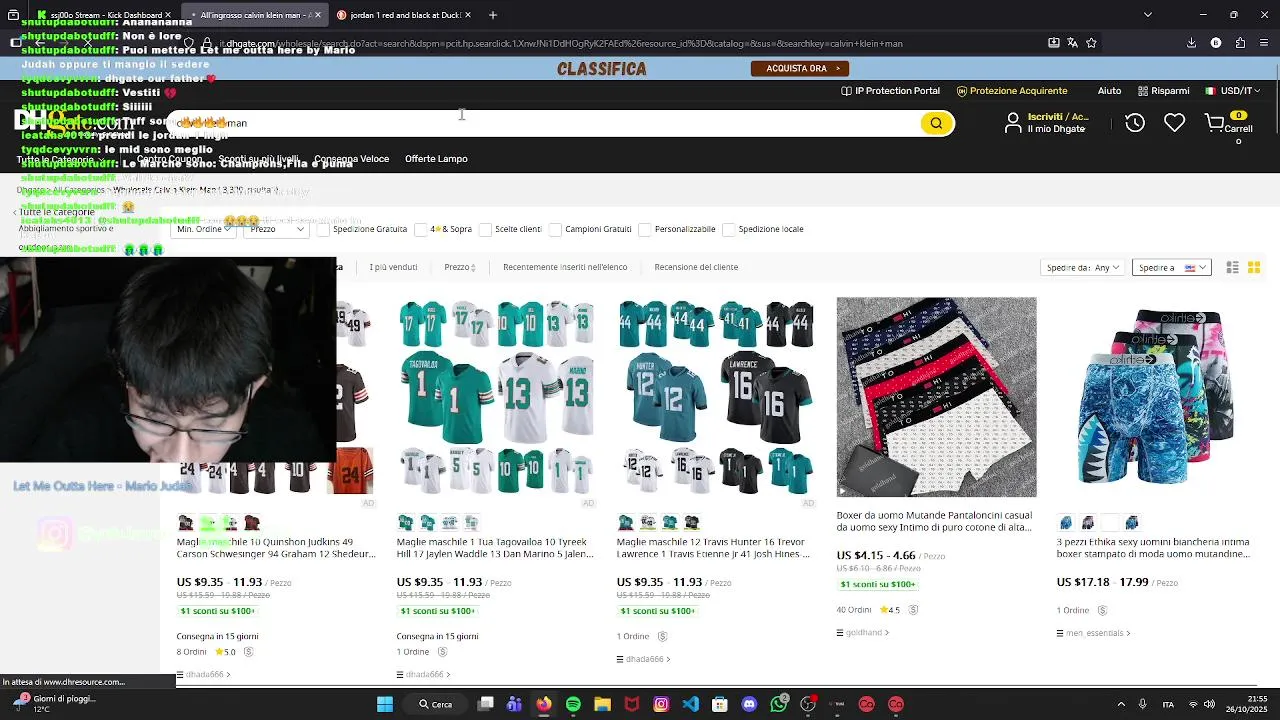Viewport: 1280px width, 720px height.
Task: Open the Windows Start menu
Action: [x=385, y=704]
